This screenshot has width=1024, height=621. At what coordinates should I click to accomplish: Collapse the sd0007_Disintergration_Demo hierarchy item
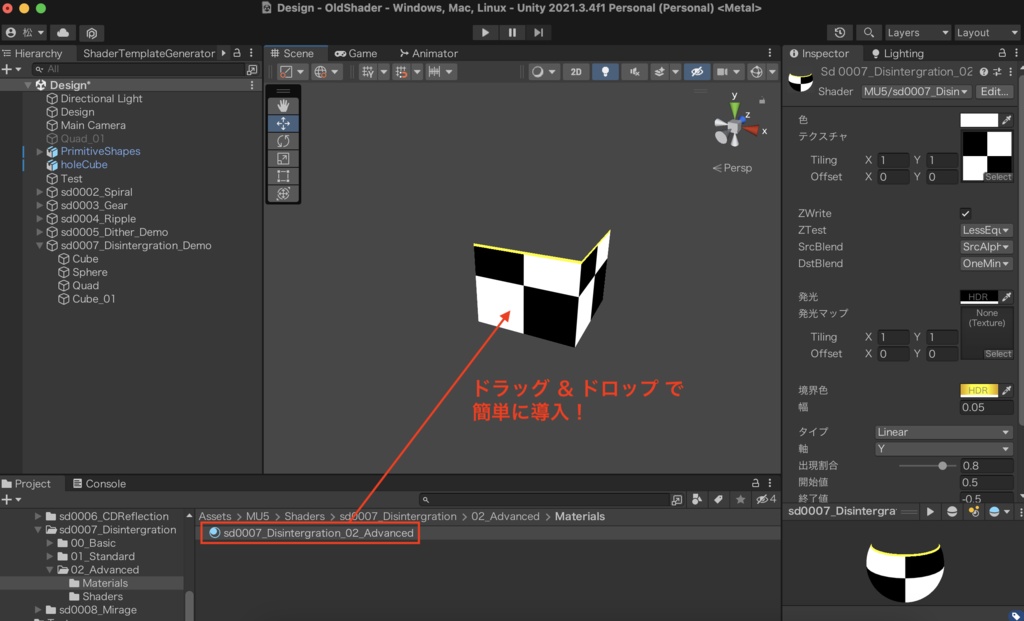pyautogui.click(x=38, y=245)
